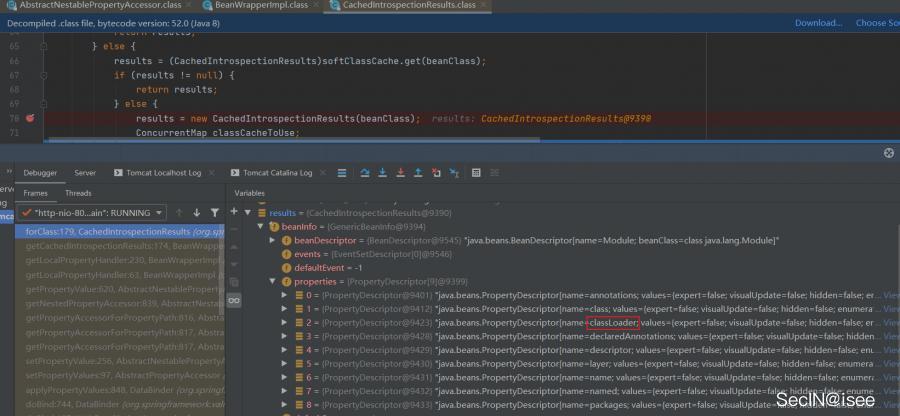This screenshot has height=416, width=900.
Task: Click the red Force Step Into icon
Action: click(401, 173)
